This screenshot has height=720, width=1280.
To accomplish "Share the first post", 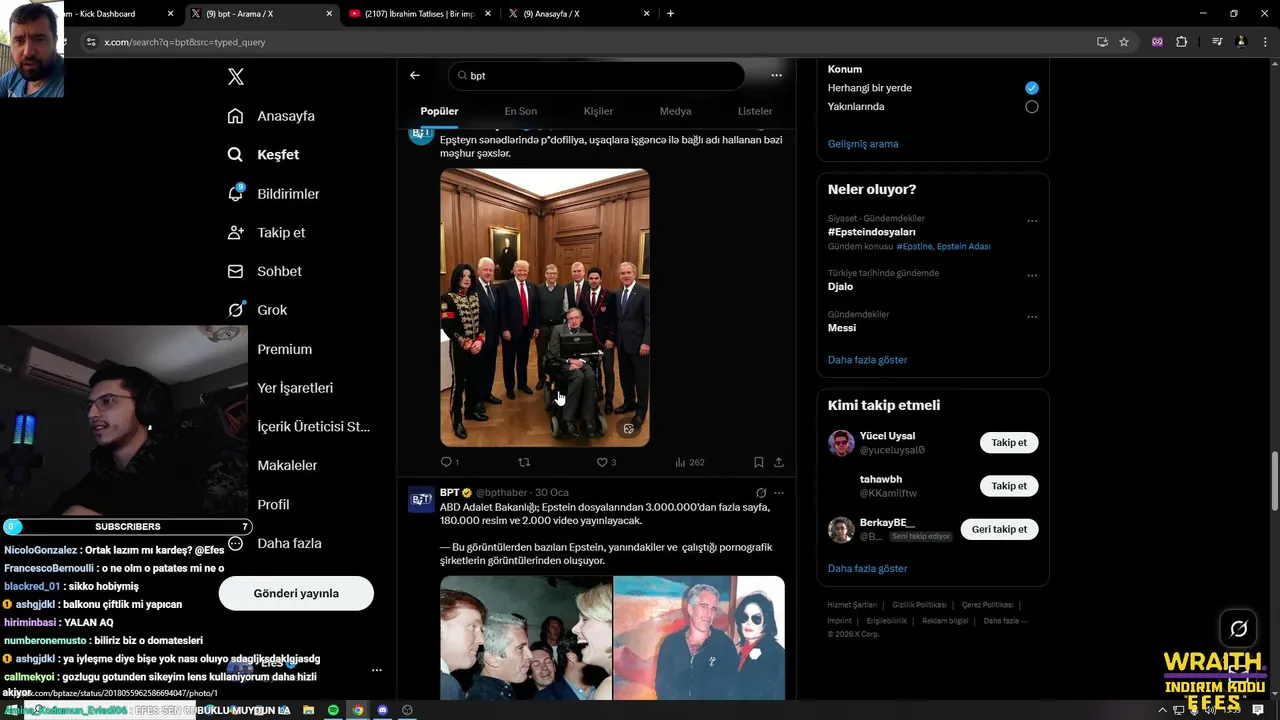I will pos(779,462).
